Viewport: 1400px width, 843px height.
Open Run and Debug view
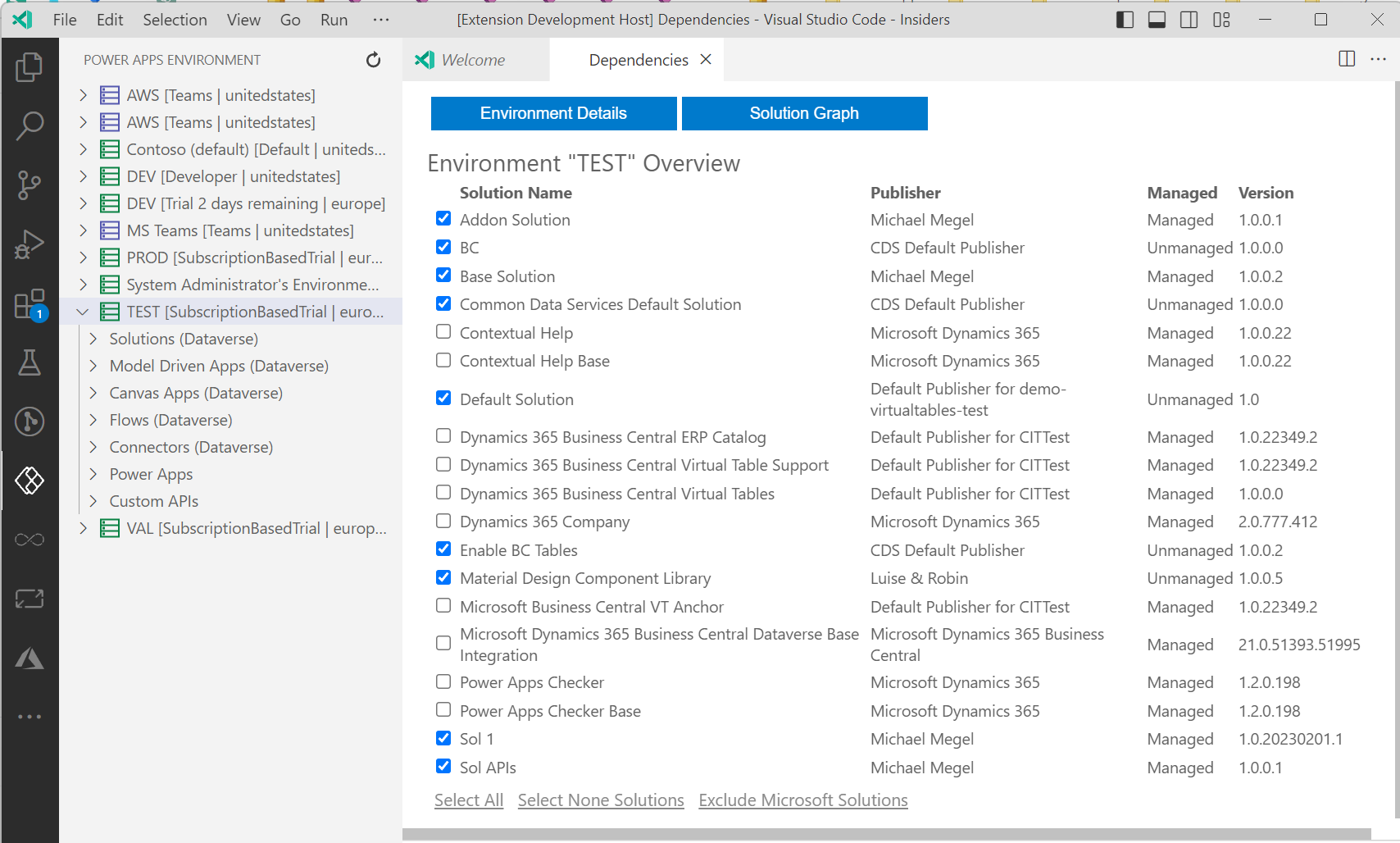pos(30,244)
